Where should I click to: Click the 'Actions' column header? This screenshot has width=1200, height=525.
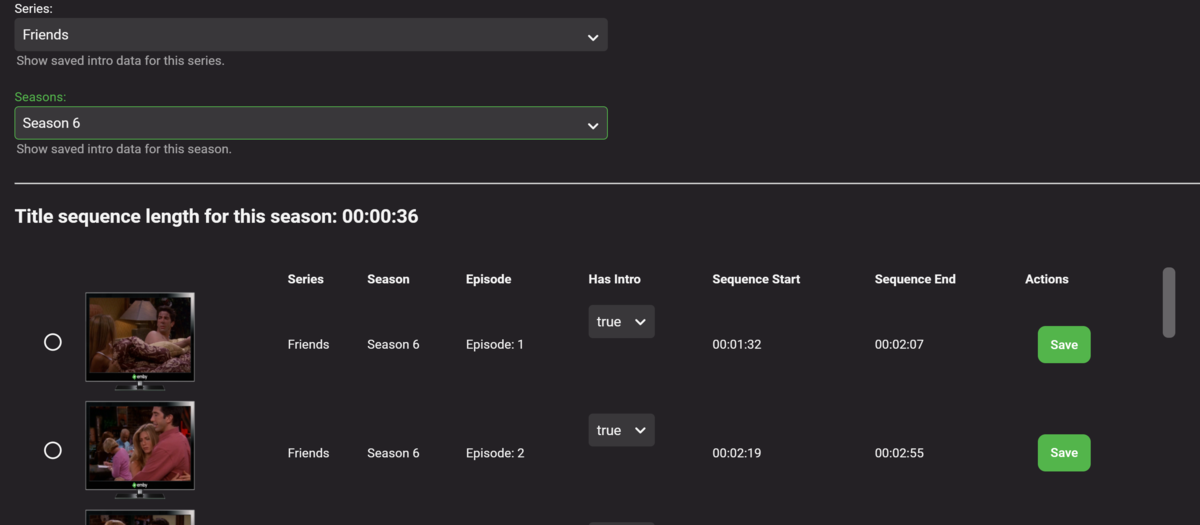coord(1047,279)
